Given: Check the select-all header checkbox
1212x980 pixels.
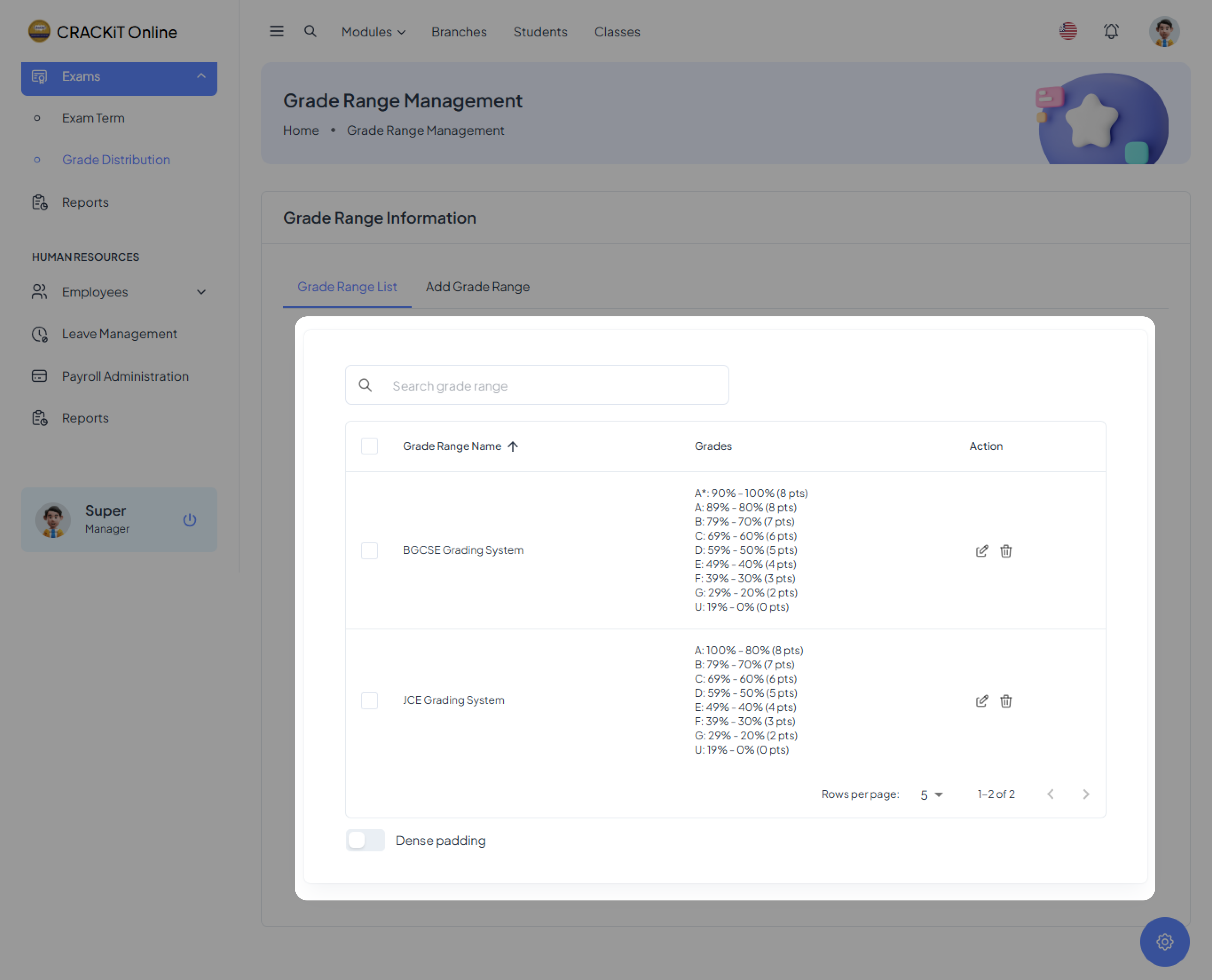Looking at the screenshot, I should (x=370, y=446).
